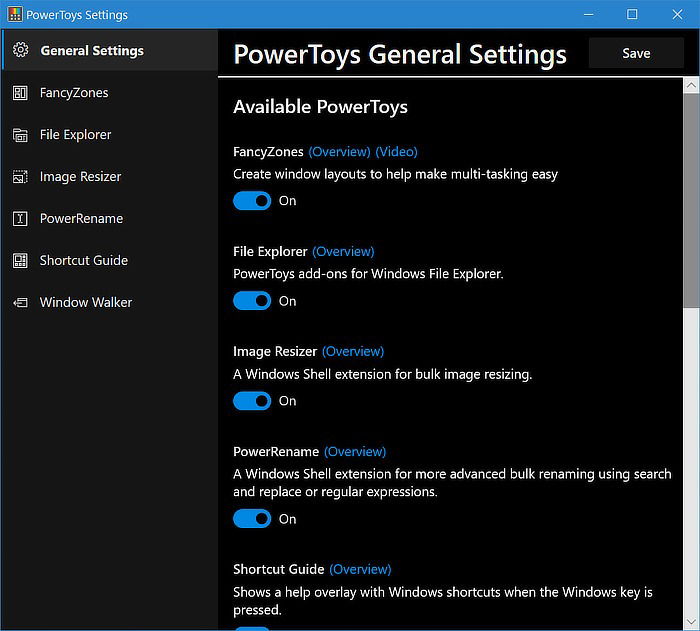The width and height of the screenshot is (700, 631).
Task: Open the FancyZones Video link
Action: coord(396,152)
